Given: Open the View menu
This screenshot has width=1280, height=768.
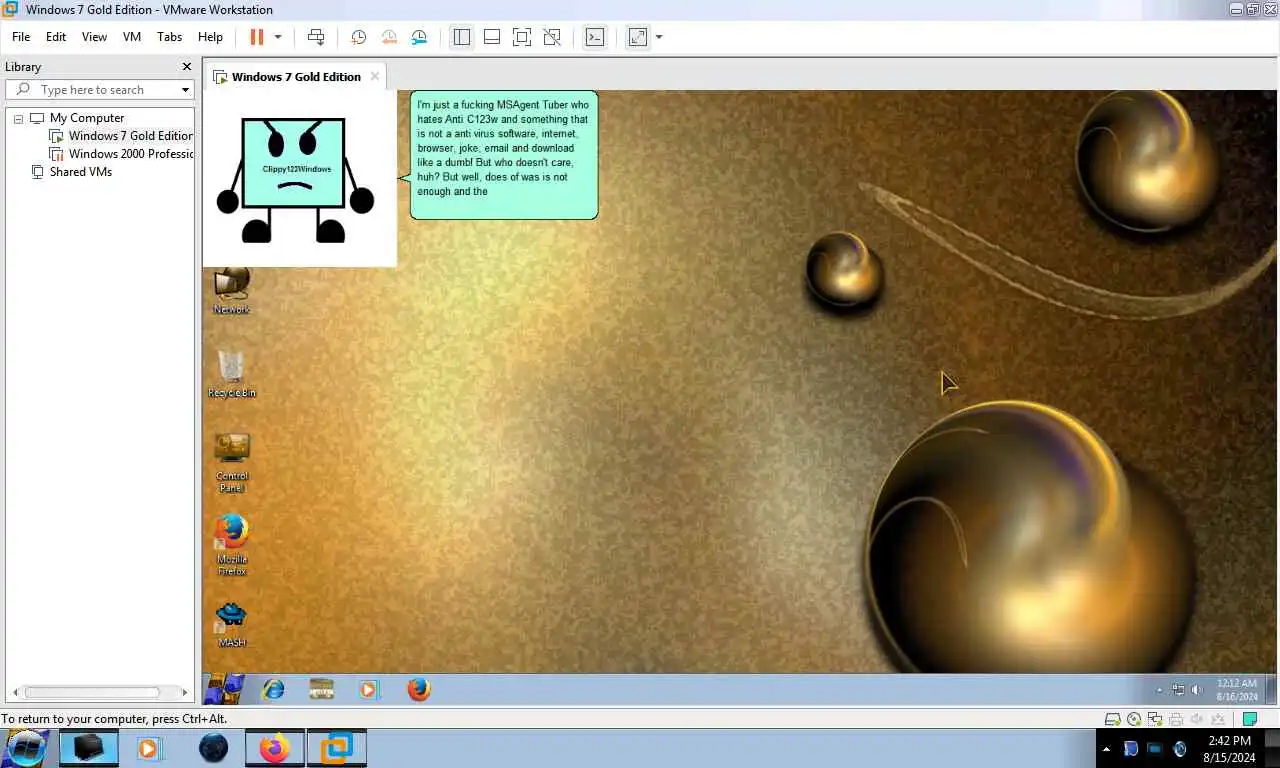Looking at the screenshot, I should point(94,37).
